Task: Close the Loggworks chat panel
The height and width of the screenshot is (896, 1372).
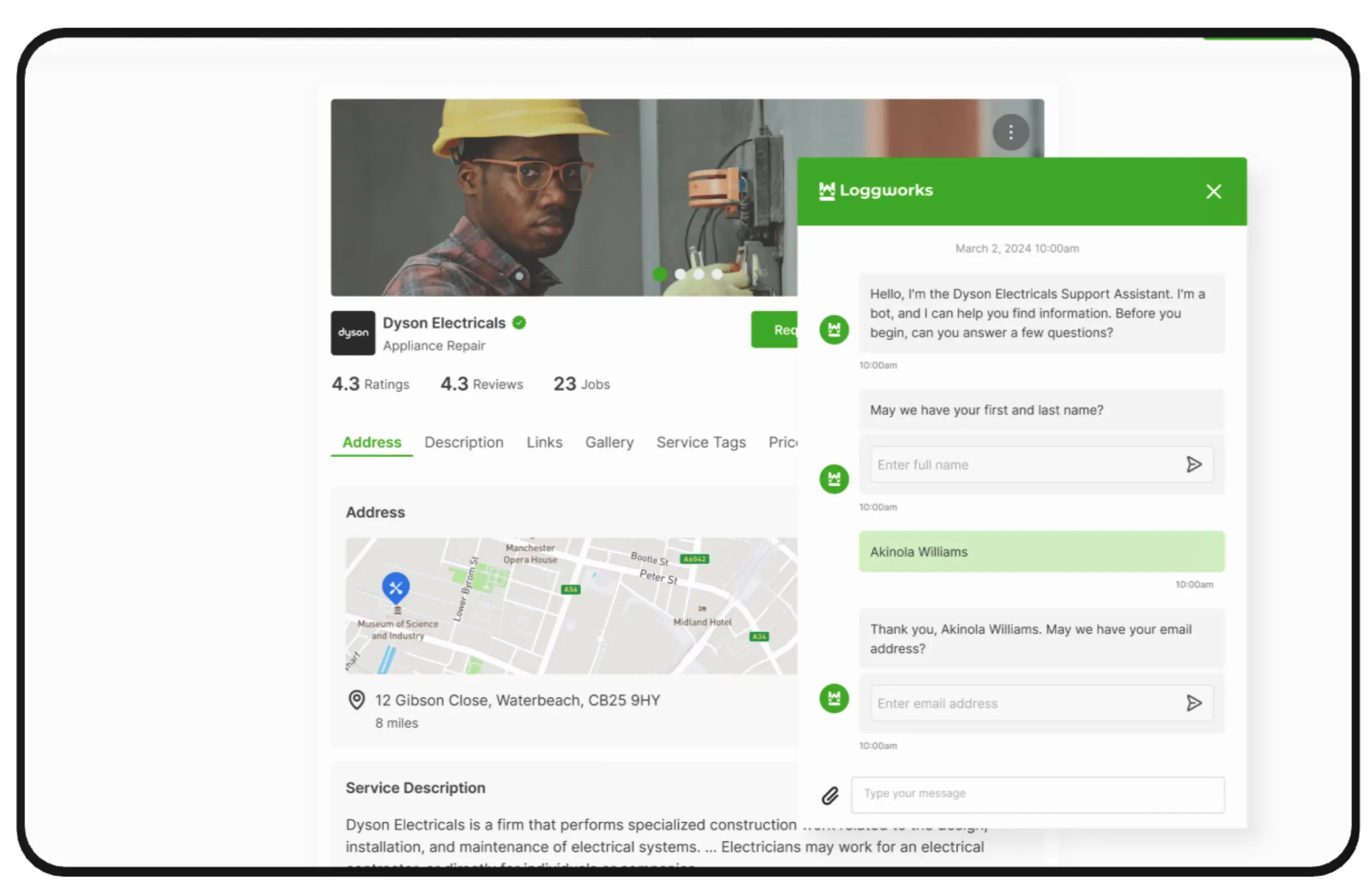Action: [x=1213, y=191]
